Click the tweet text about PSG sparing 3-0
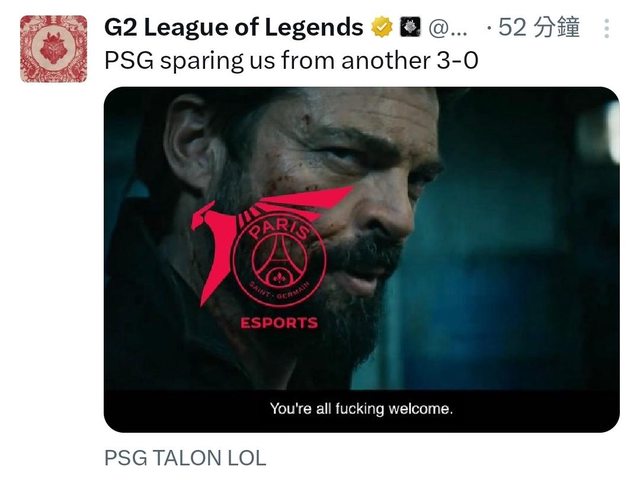This screenshot has height=482, width=640. pos(291,61)
